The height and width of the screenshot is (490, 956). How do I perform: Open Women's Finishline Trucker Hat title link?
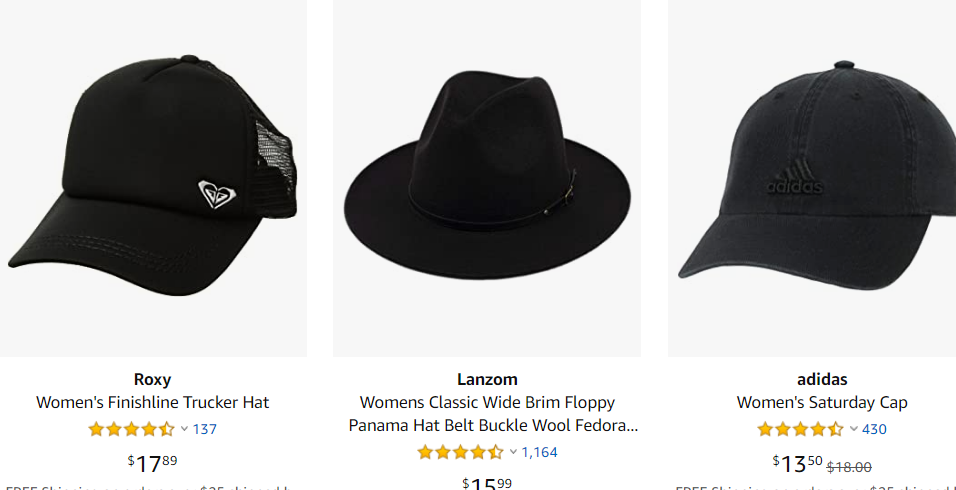[153, 403]
